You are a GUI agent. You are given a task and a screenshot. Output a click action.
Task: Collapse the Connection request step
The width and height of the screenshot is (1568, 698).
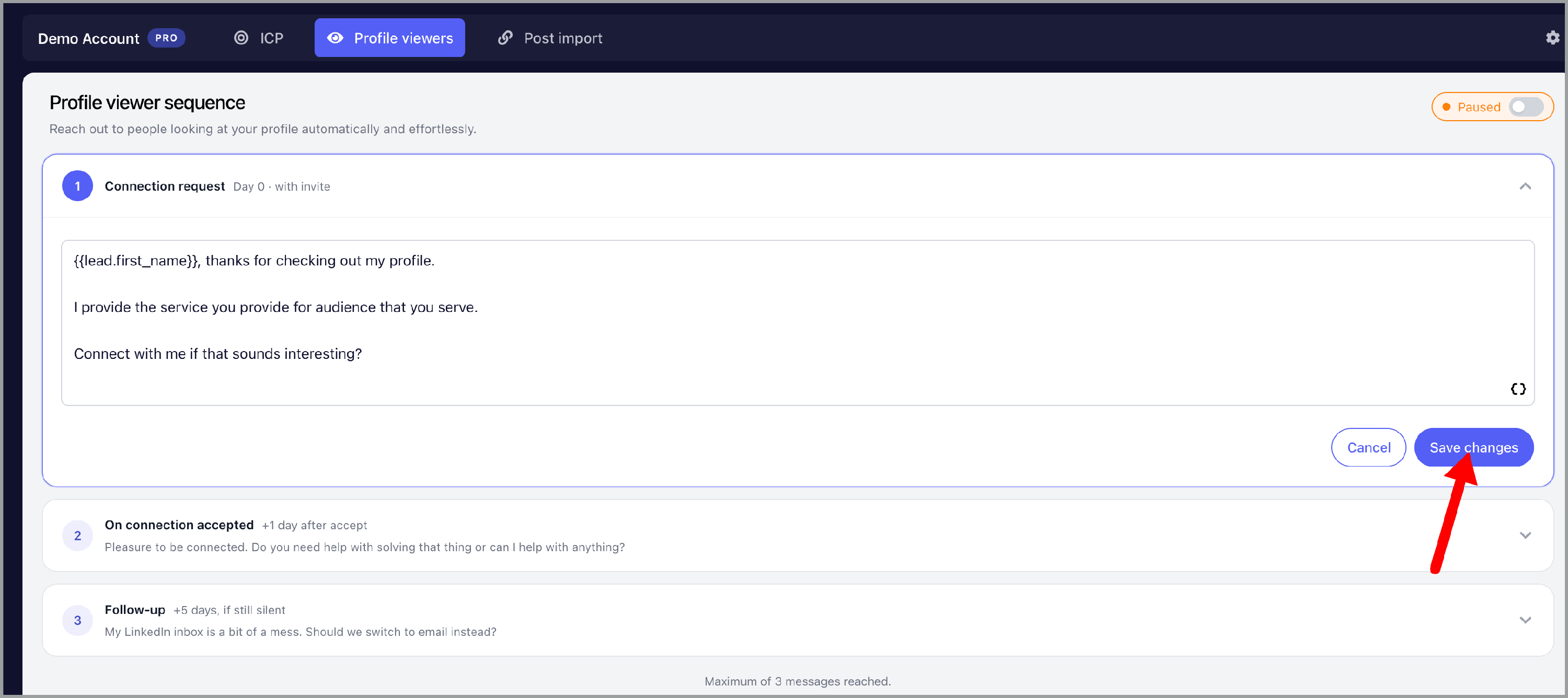pyautogui.click(x=1525, y=186)
